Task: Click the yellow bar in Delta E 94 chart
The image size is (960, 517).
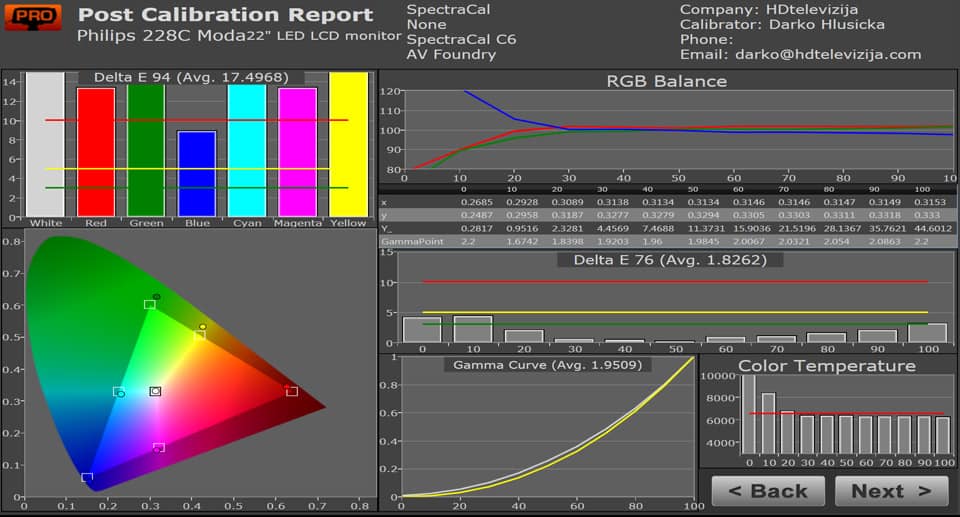Action: click(x=348, y=145)
